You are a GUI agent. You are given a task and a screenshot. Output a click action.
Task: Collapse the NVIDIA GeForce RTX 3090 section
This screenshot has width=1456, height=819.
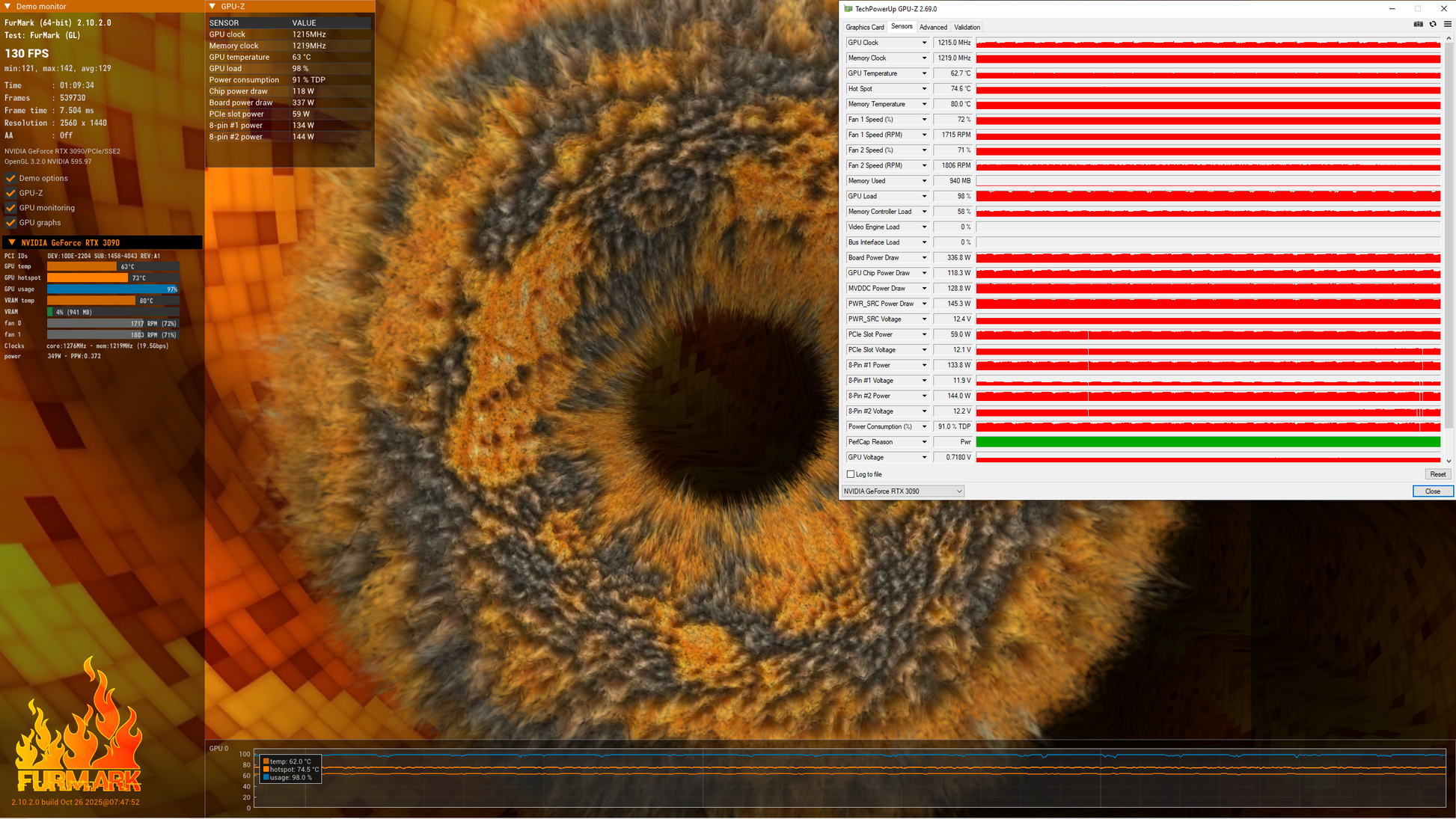tap(11, 243)
